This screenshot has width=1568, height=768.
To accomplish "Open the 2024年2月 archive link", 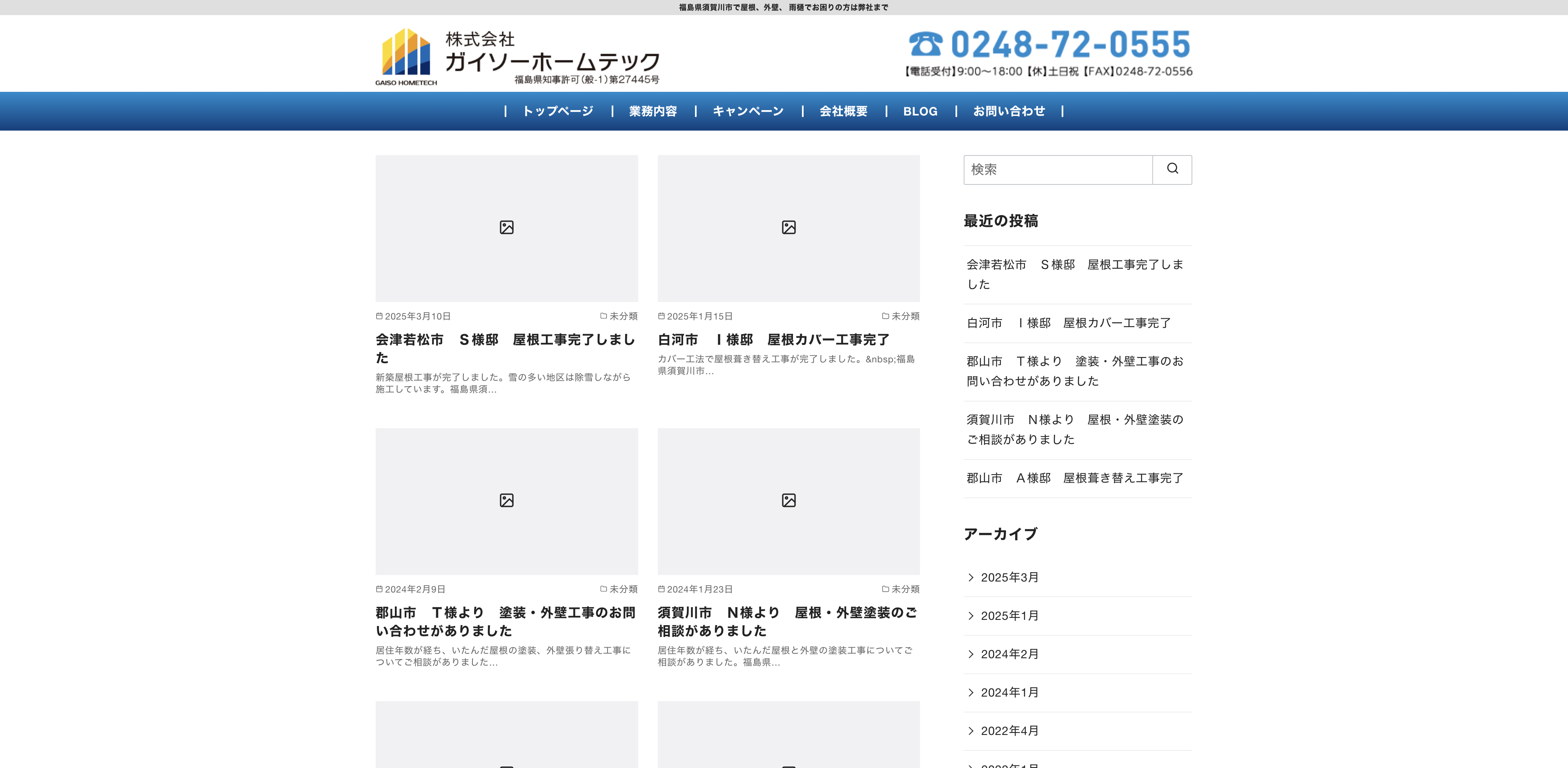I will tap(1009, 654).
